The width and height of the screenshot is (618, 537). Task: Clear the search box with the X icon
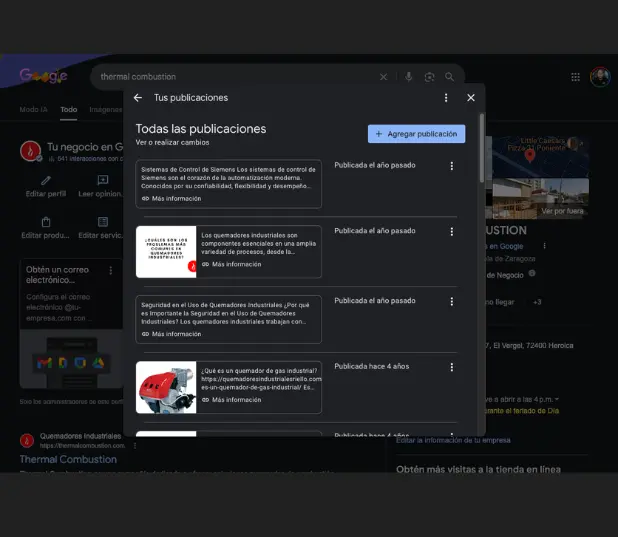click(383, 77)
